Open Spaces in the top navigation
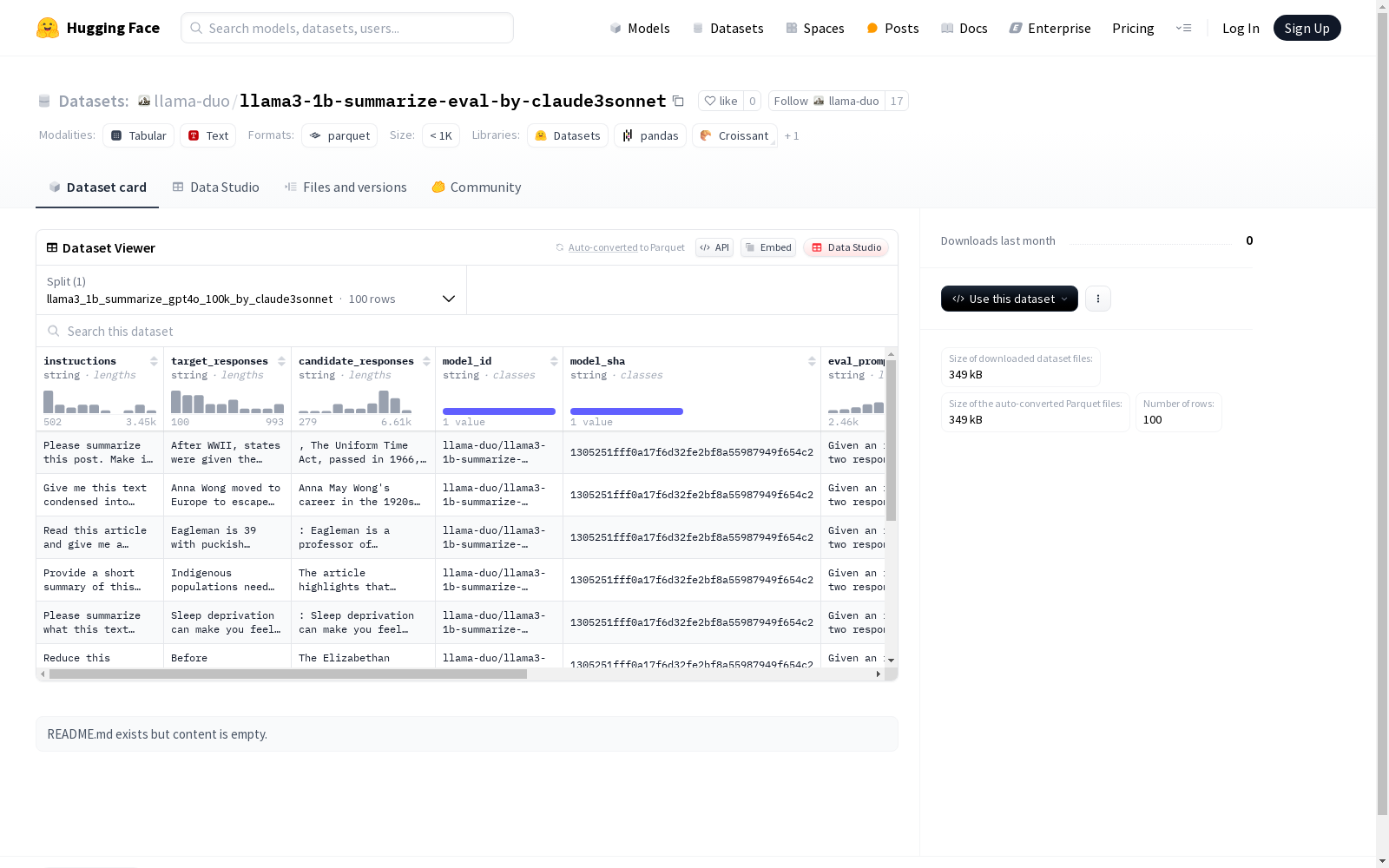 point(815,28)
